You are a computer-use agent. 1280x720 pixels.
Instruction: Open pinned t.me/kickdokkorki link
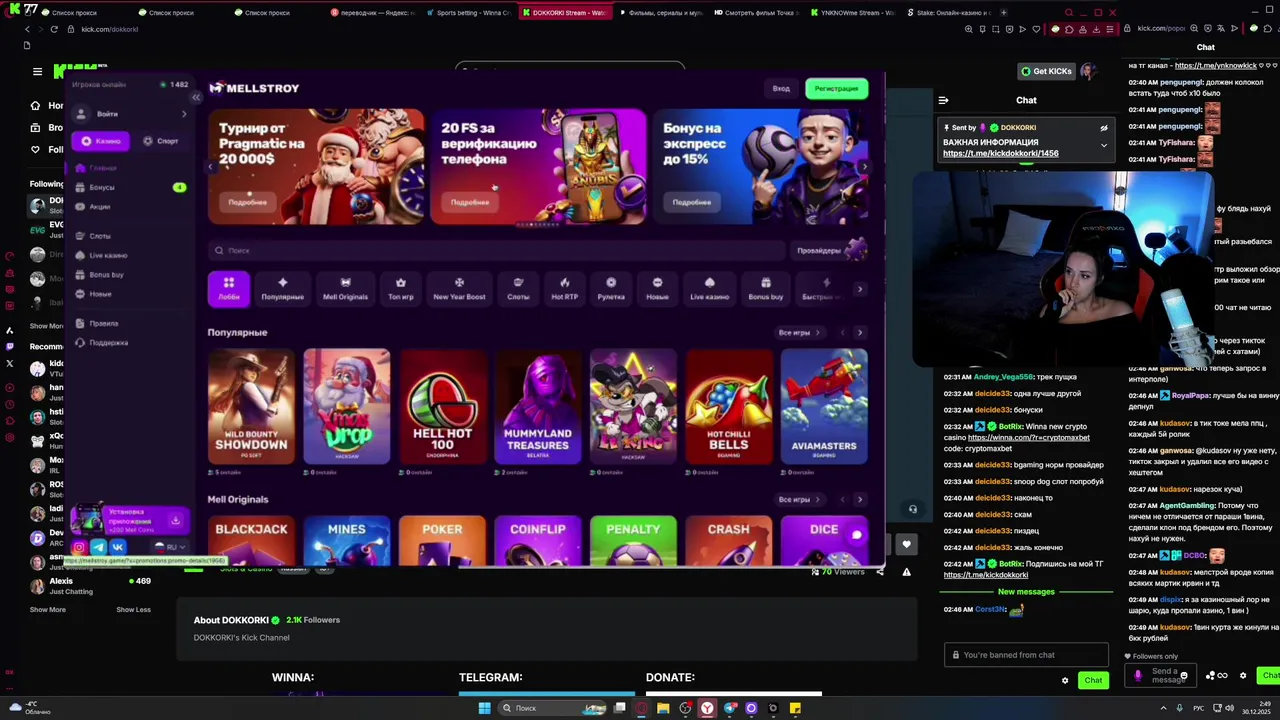(x=1000, y=153)
